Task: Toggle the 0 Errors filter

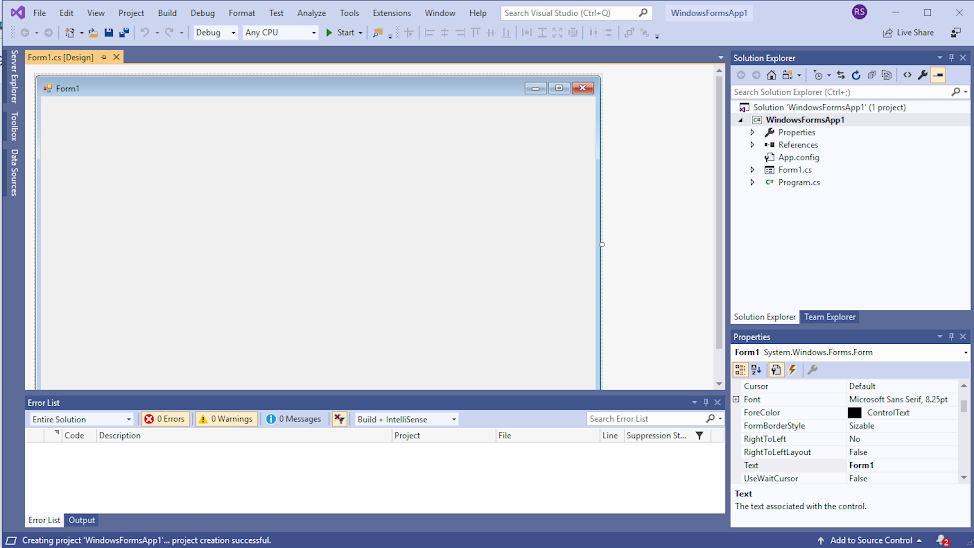Action: tap(164, 419)
